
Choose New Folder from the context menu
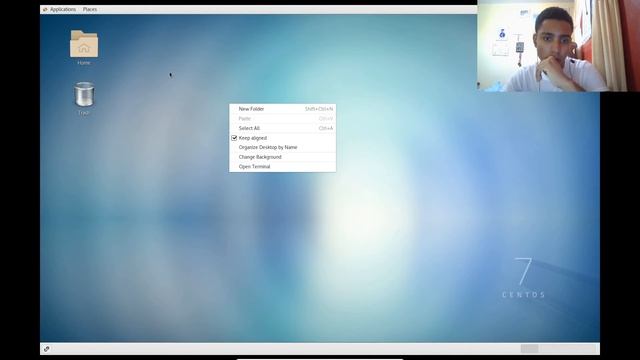point(282,109)
